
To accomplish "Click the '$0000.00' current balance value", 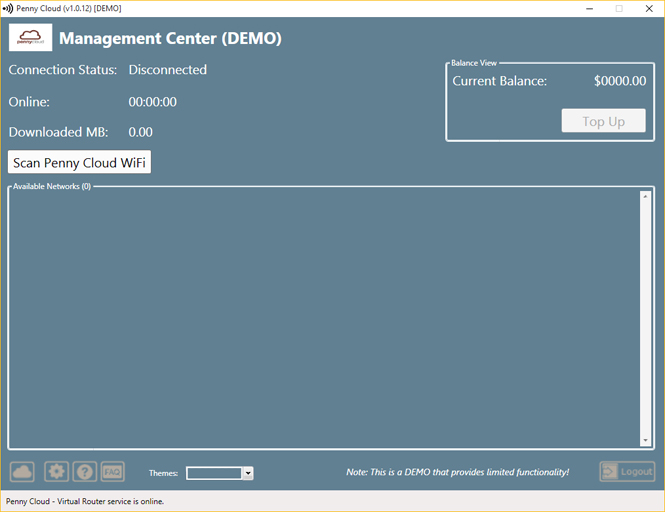I will click(620, 81).
